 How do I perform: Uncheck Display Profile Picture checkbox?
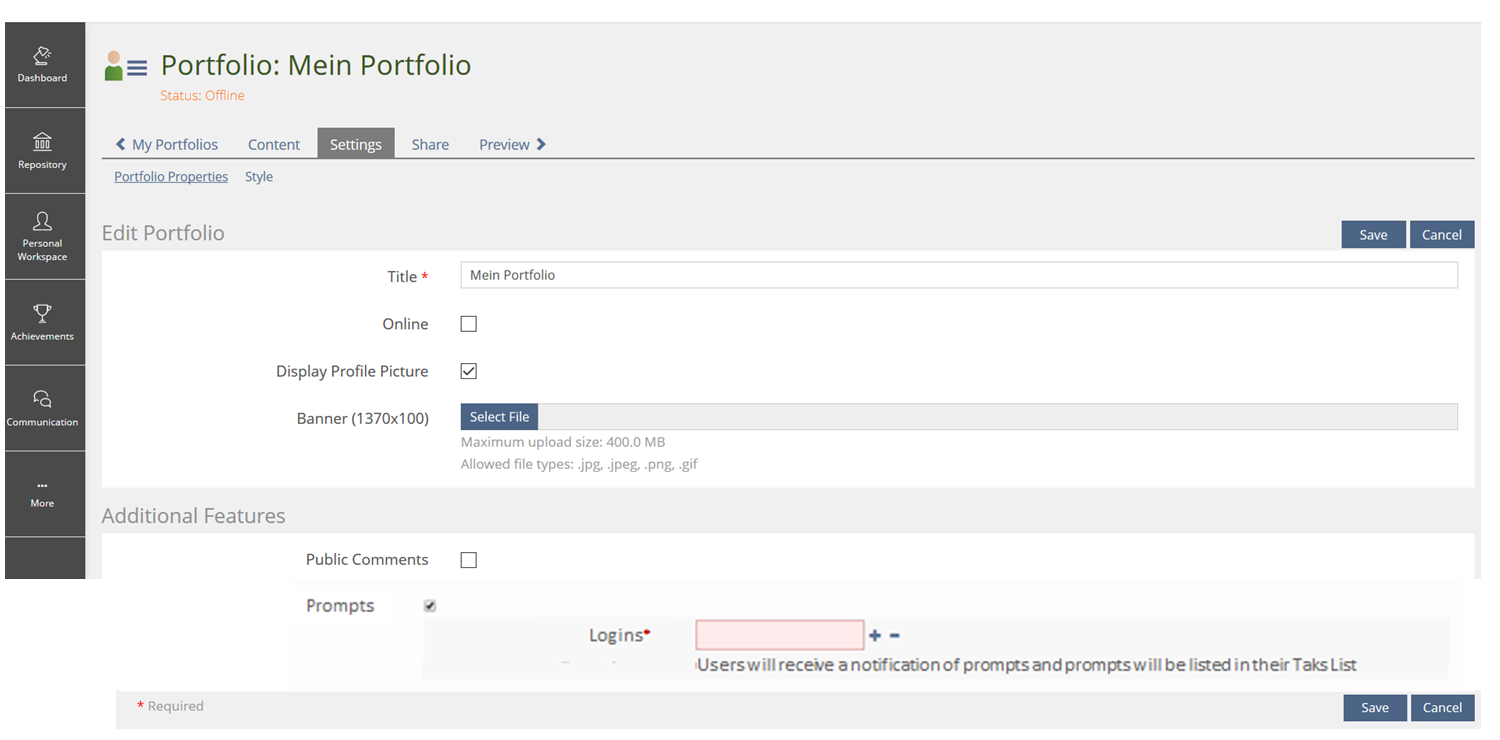tap(468, 371)
